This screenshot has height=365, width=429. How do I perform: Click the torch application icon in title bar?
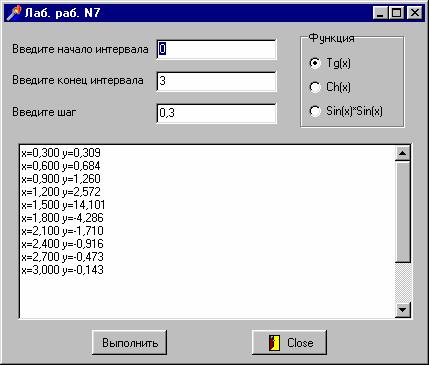(x=14, y=14)
